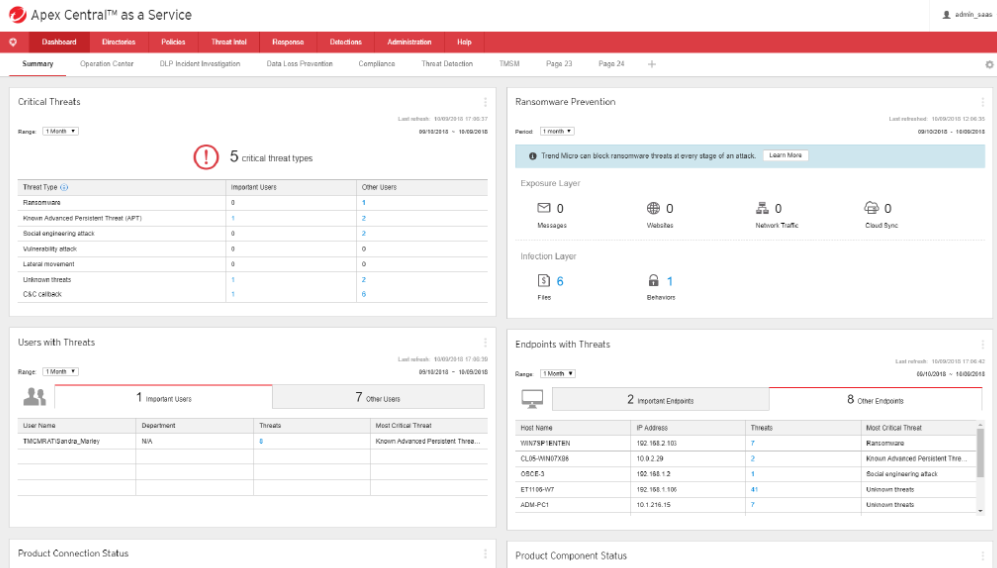Image resolution: width=997 pixels, height=568 pixels.
Task: Expand the Ransomware Prevention Period dropdown
Action: tap(557, 131)
